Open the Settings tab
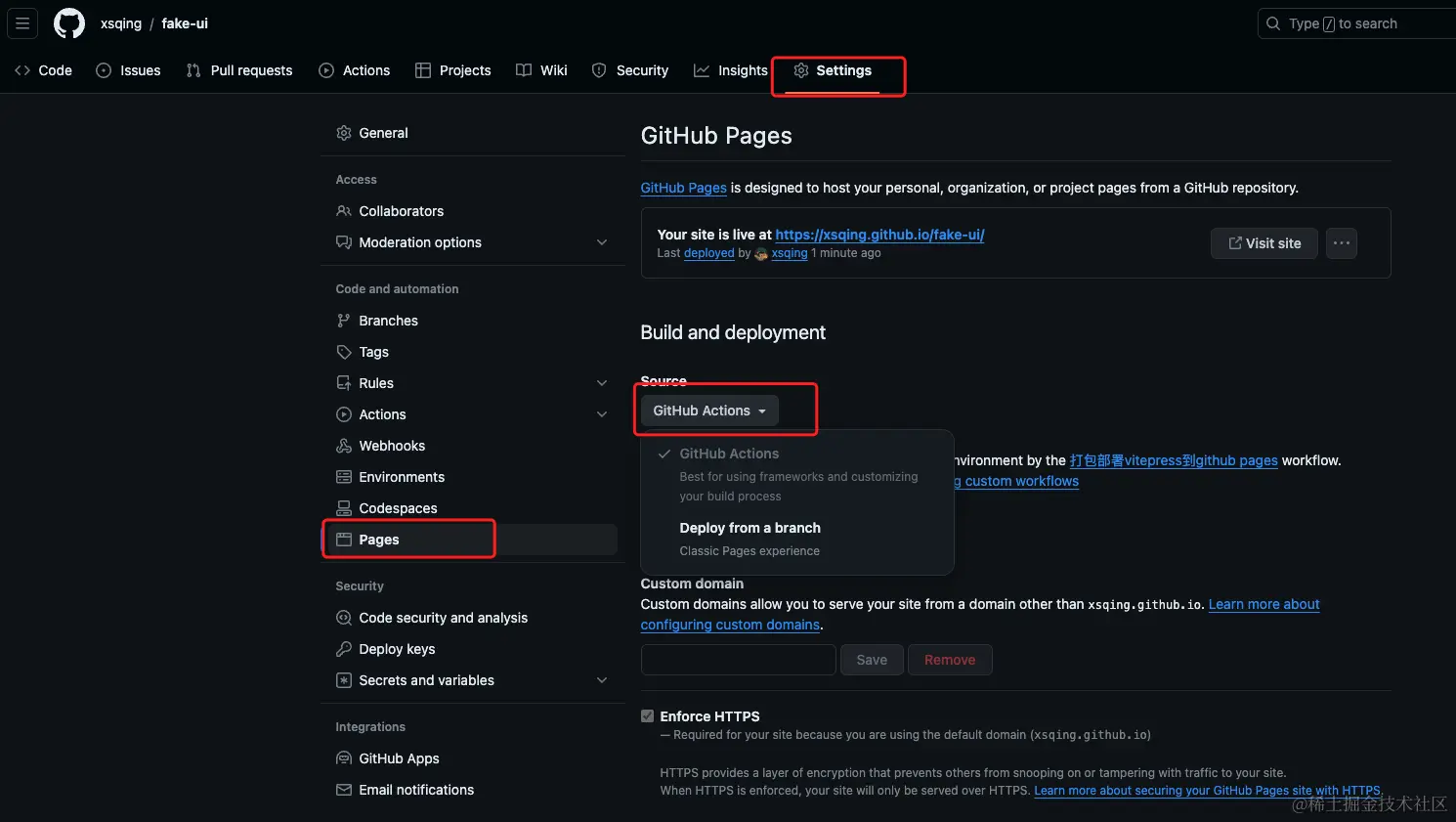This screenshot has height=822, width=1456. (x=833, y=70)
